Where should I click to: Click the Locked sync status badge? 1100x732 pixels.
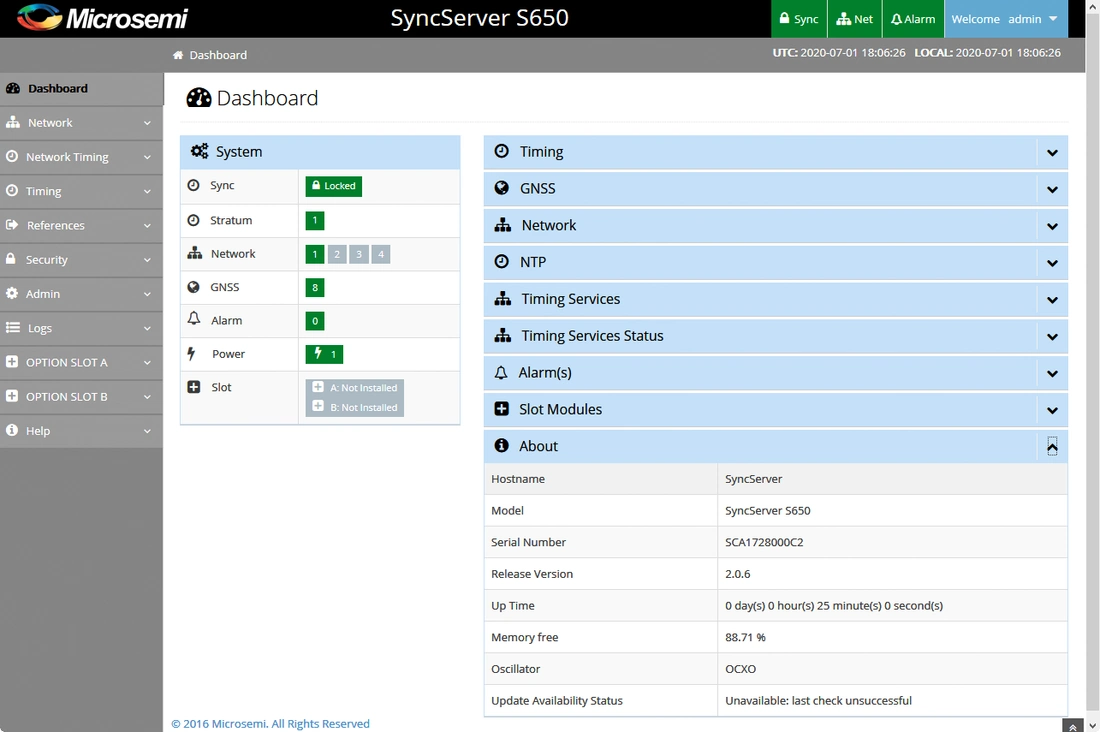[x=333, y=186]
